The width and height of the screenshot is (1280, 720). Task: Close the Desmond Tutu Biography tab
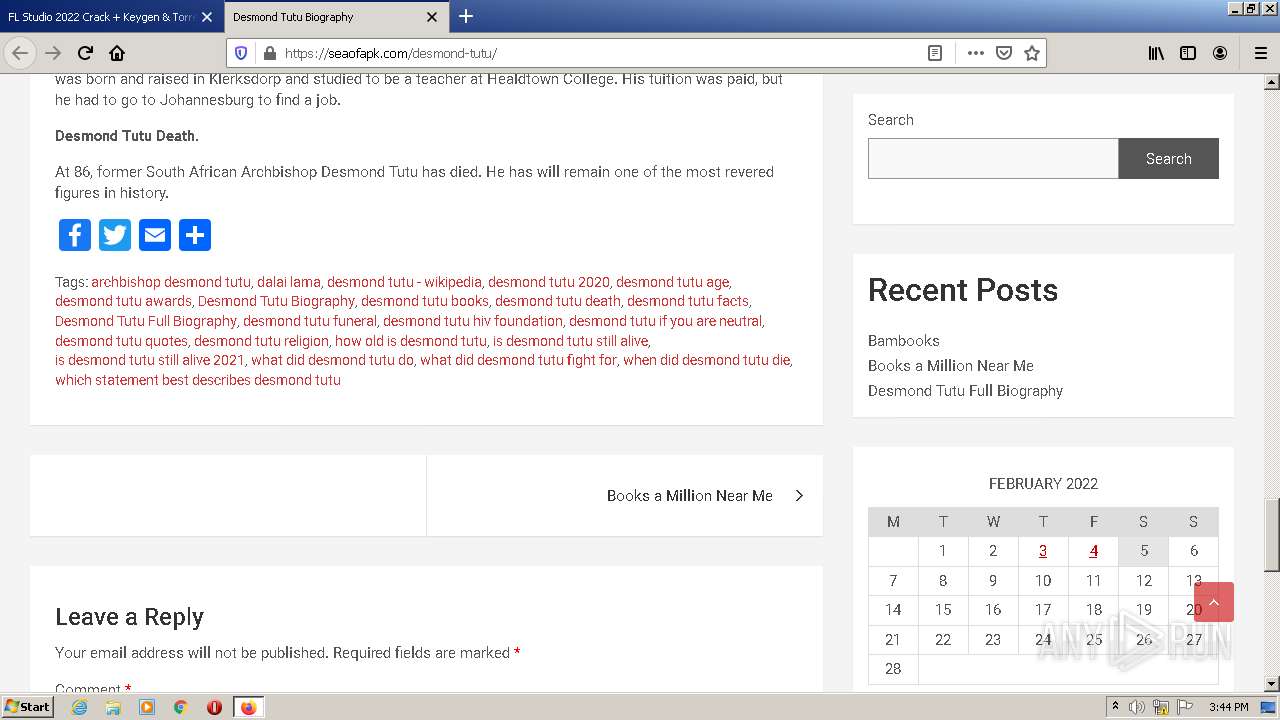tap(432, 17)
